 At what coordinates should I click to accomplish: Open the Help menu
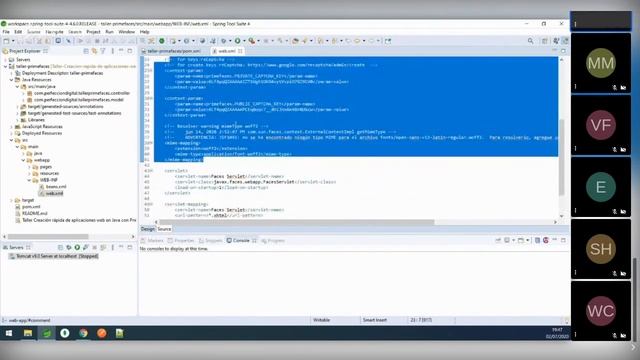pos(144,32)
